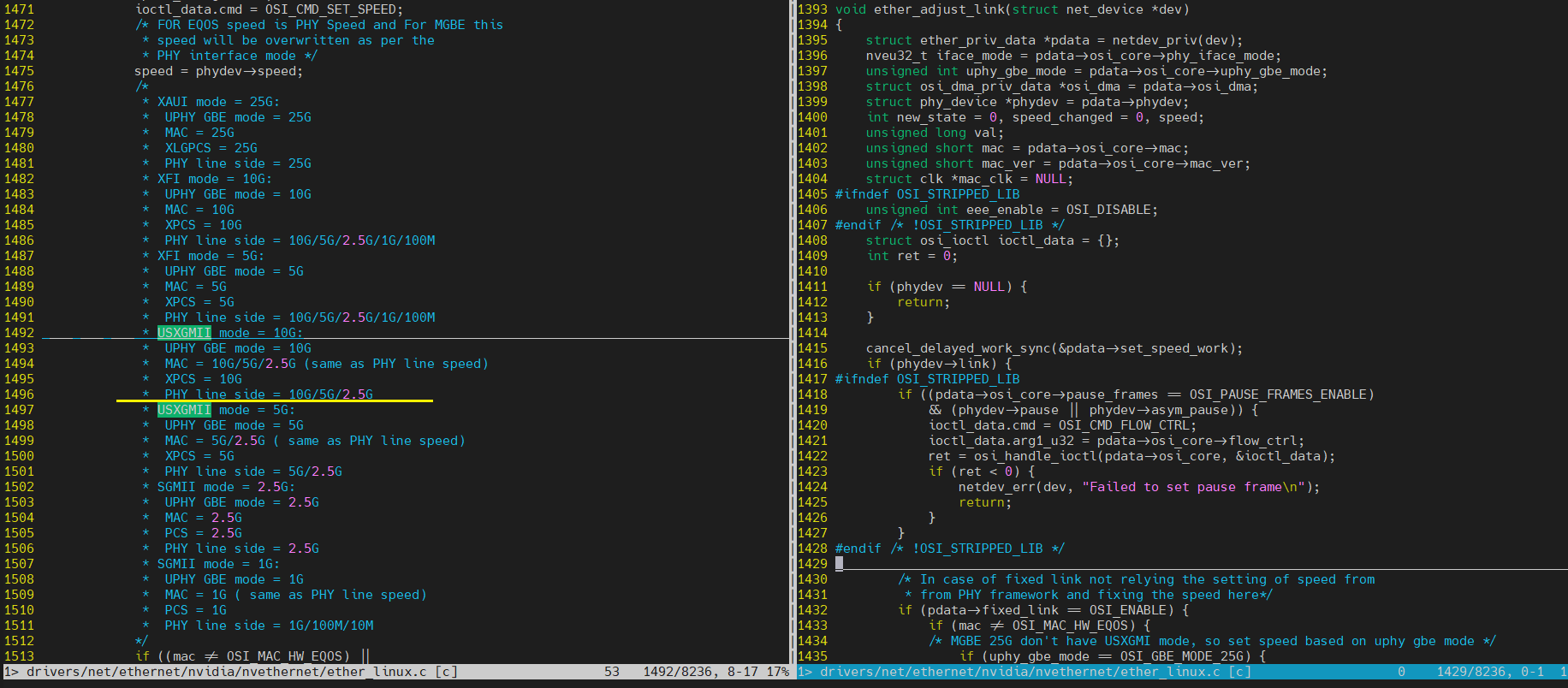
Task: Click 'PHY line side = 10G/5G/2.5G' comment
Action: pos(269,394)
